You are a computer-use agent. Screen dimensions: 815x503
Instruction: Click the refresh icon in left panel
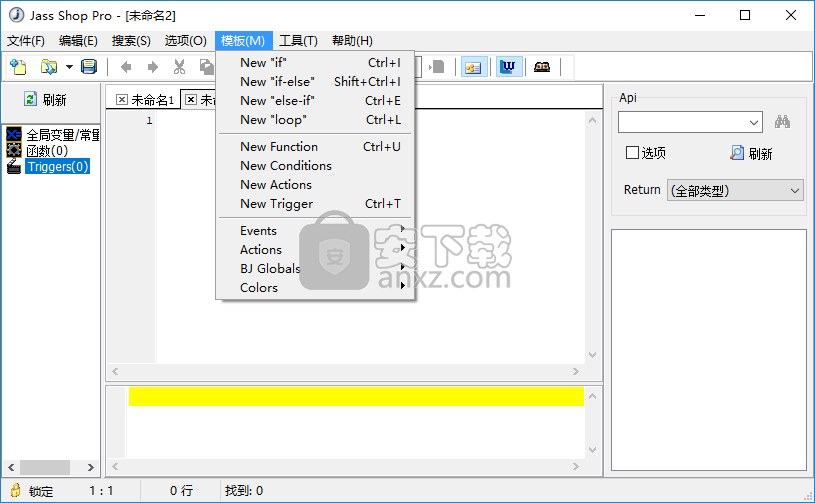(x=30, y=99)
